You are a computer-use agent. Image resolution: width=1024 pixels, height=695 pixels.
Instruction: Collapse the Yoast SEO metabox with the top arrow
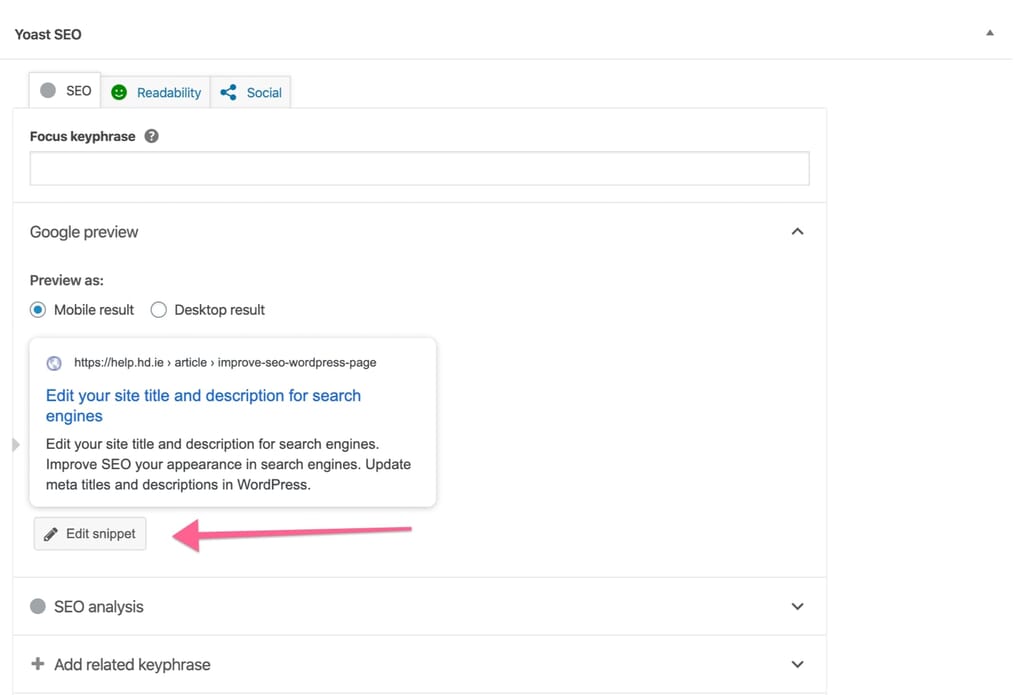(x=990, y=33)
